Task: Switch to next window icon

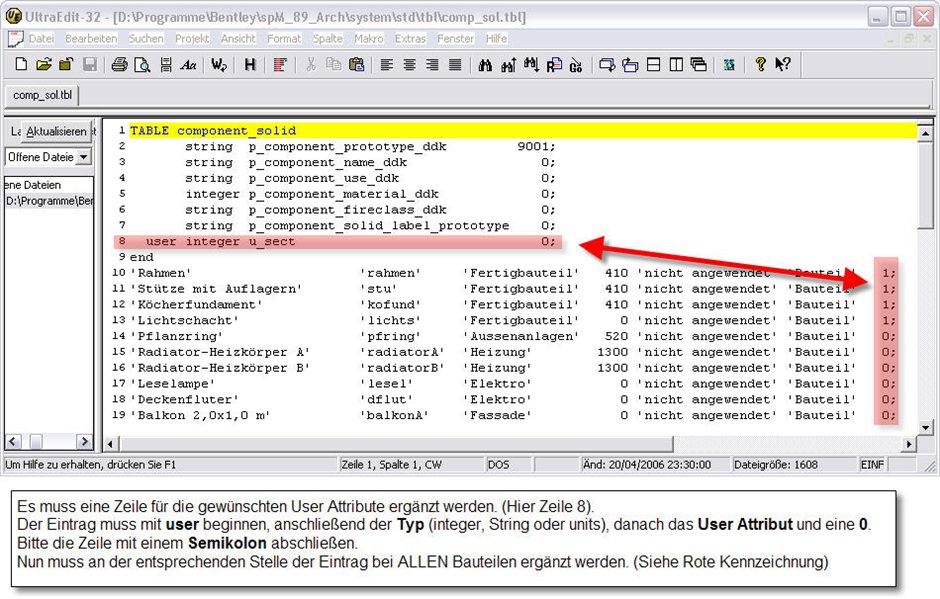Action: tap(607, 64)
